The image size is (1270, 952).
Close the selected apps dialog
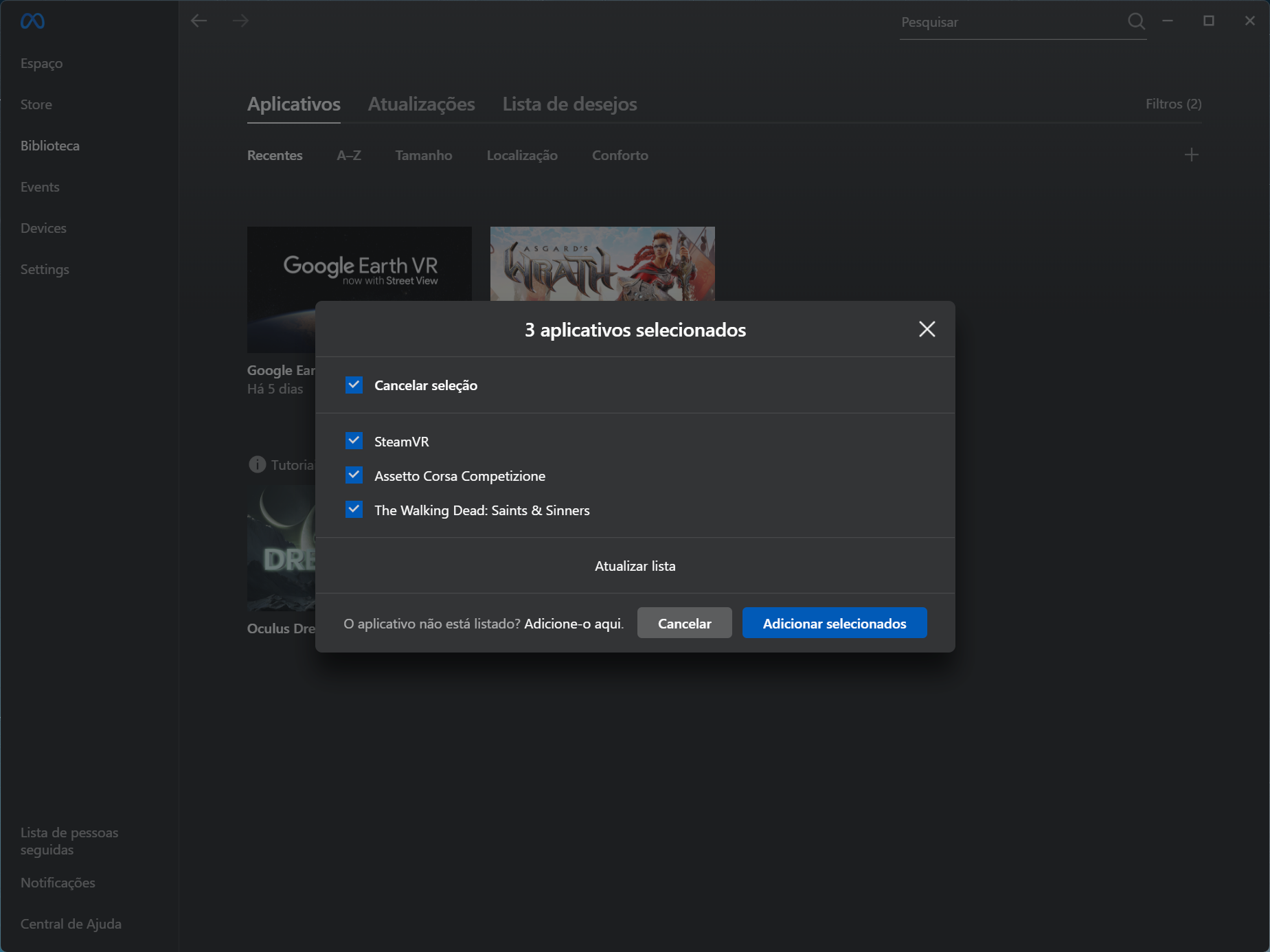pyautogui.click(x=927, y=329)
